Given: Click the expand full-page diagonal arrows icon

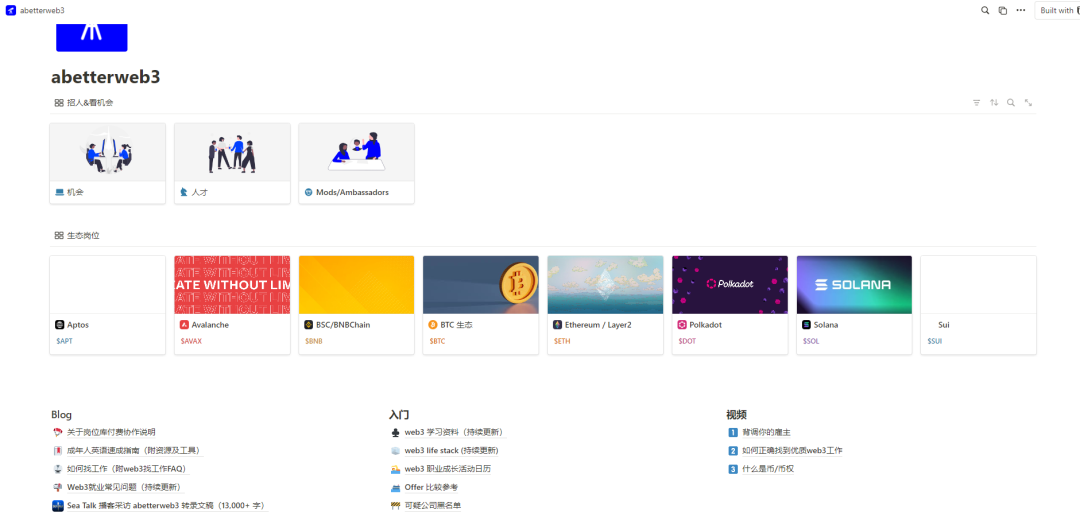Looking at the screenshot, I should (1028, 103).
